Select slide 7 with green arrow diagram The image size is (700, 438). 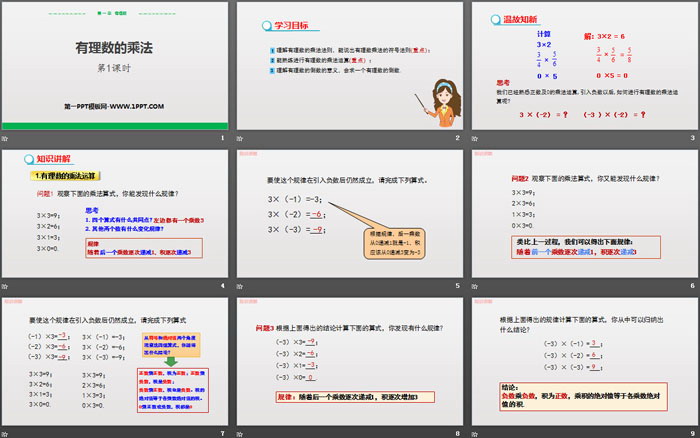coord(115,361)
